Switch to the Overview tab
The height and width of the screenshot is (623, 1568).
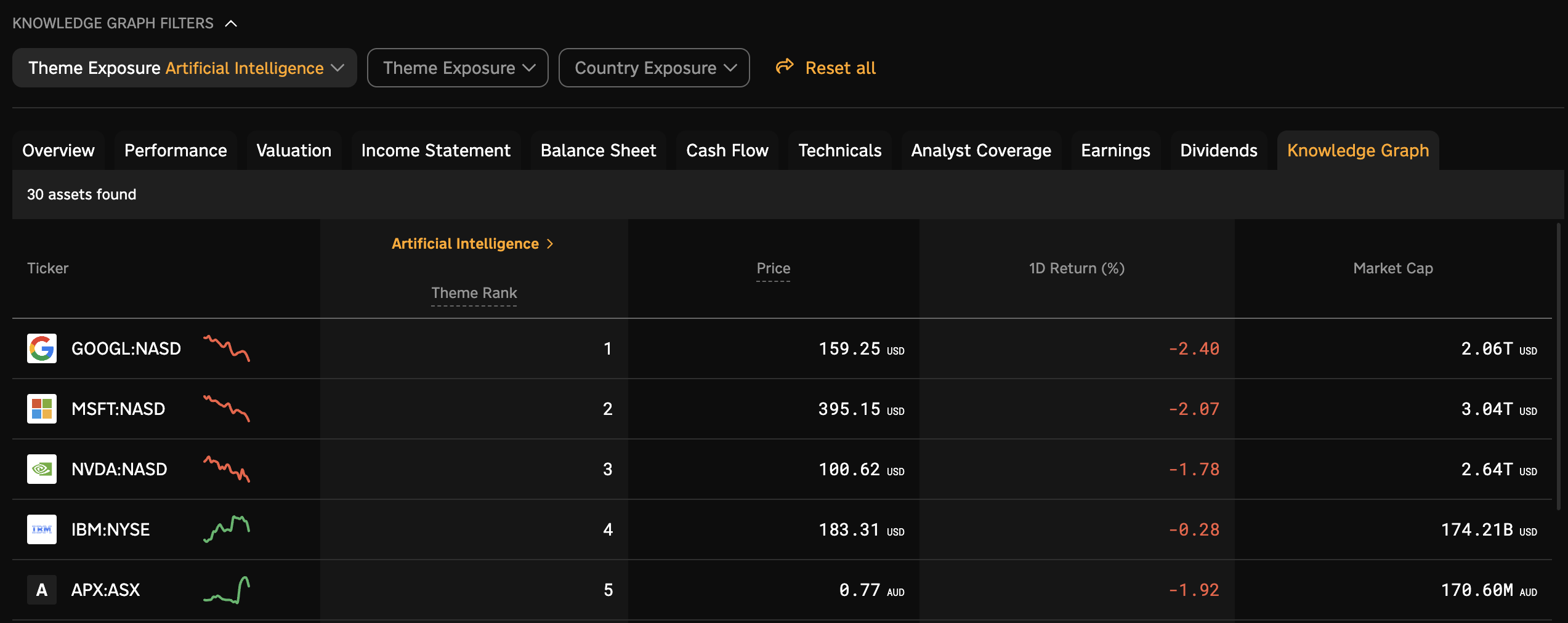[59, 150]
